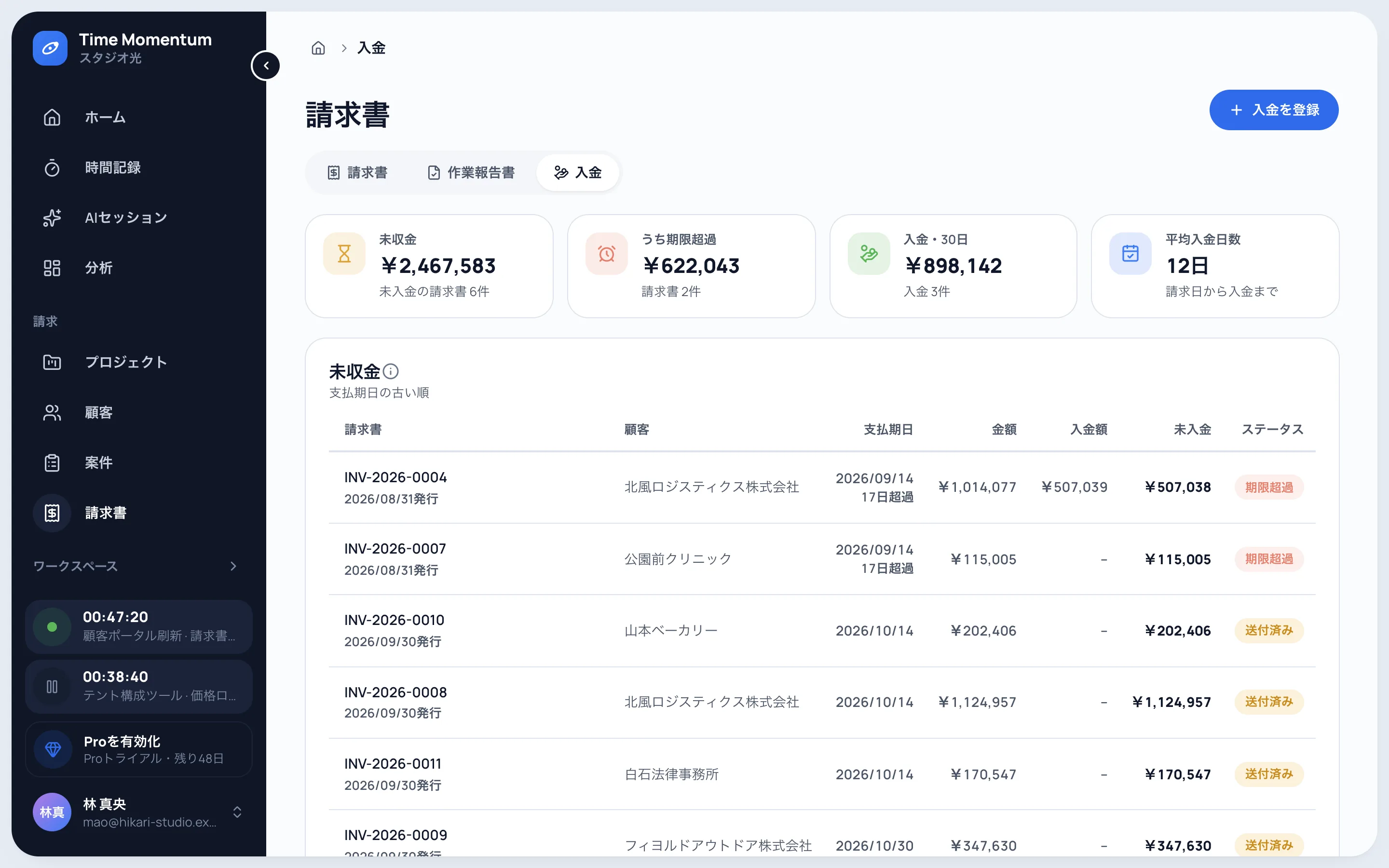Open invoice INV-2026-0011

click(x=393, y=764)
